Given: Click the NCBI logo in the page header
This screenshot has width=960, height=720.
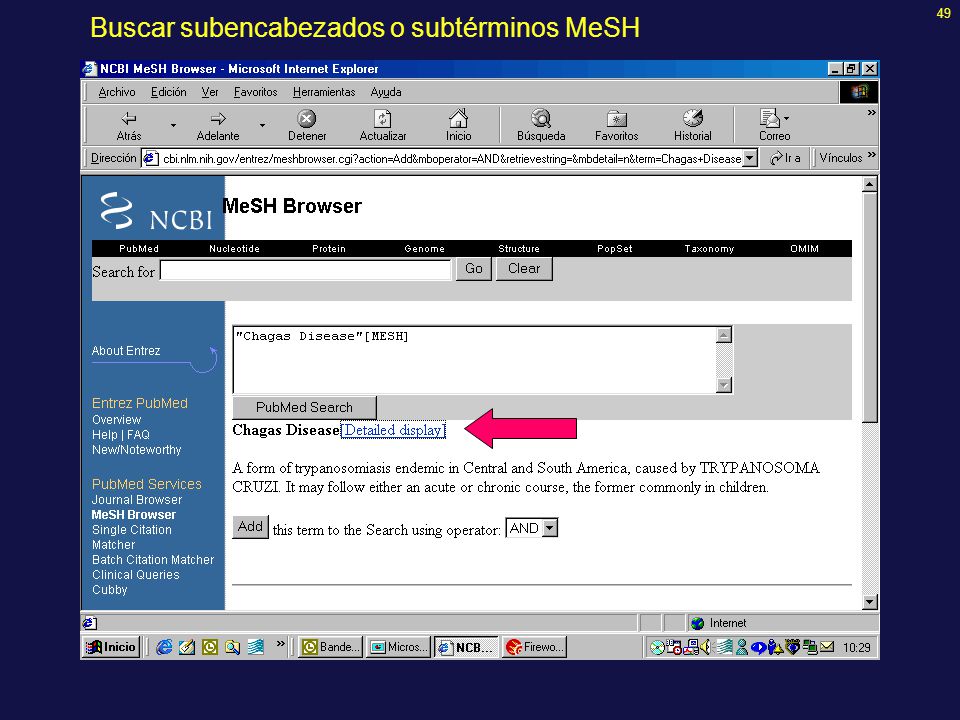Looking at the screenshot, I should point(157,212).
